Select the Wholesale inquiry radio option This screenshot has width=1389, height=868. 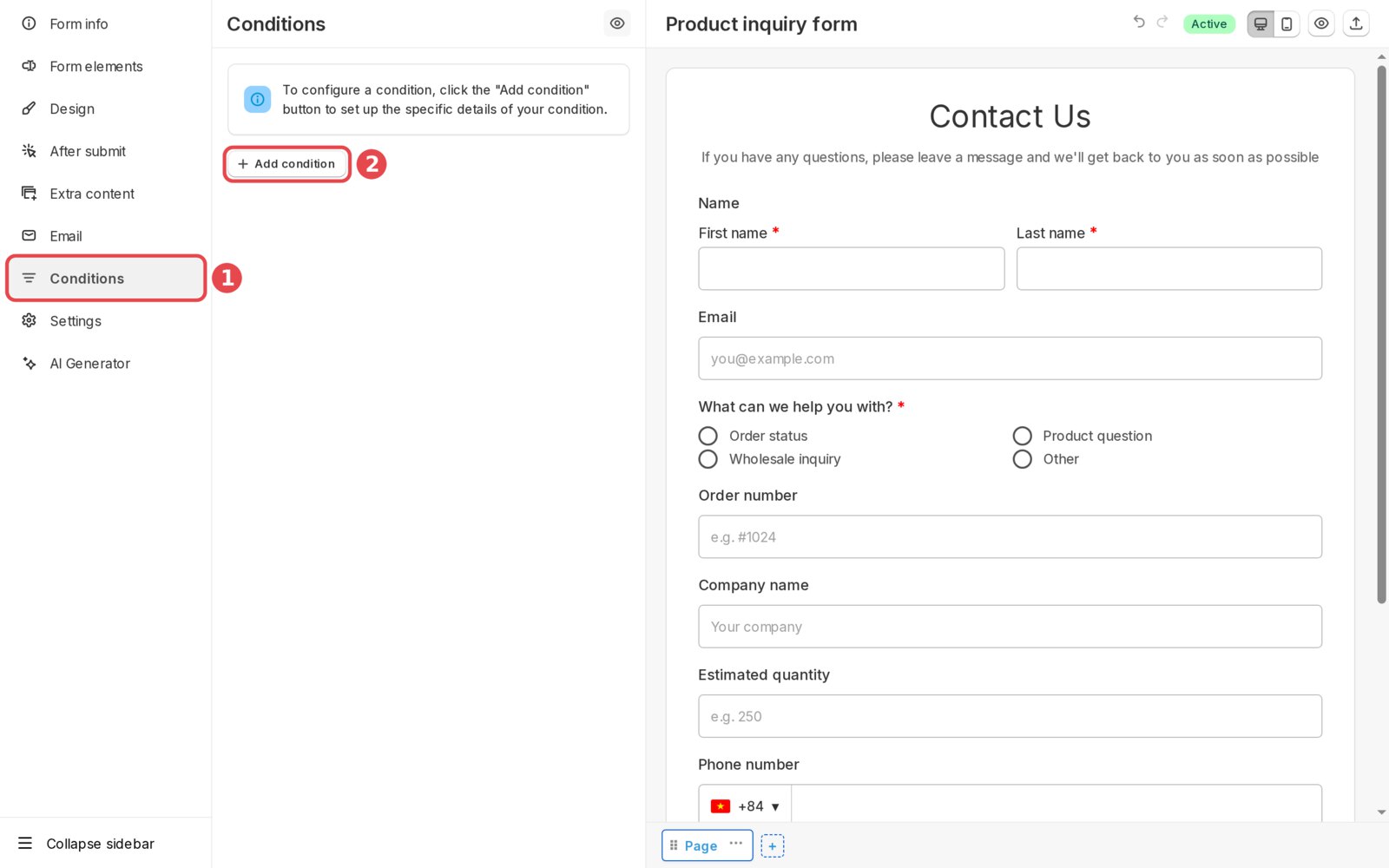click(x=708, y=459)
